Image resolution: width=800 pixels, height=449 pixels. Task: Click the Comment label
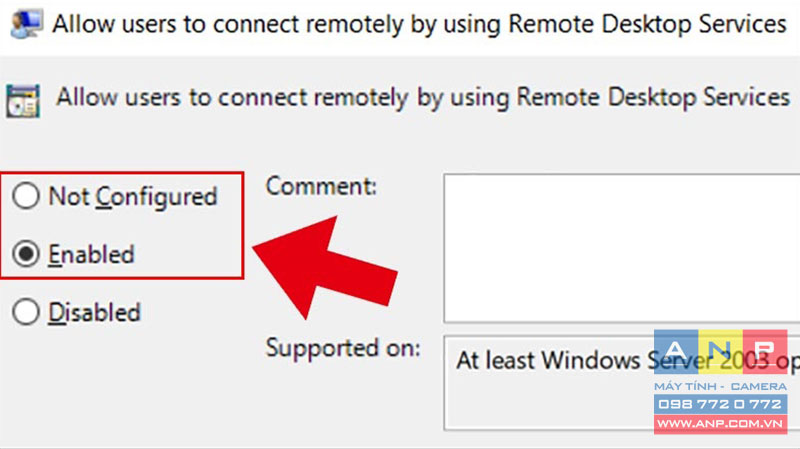pyautogui.click(x=321, y=186)
